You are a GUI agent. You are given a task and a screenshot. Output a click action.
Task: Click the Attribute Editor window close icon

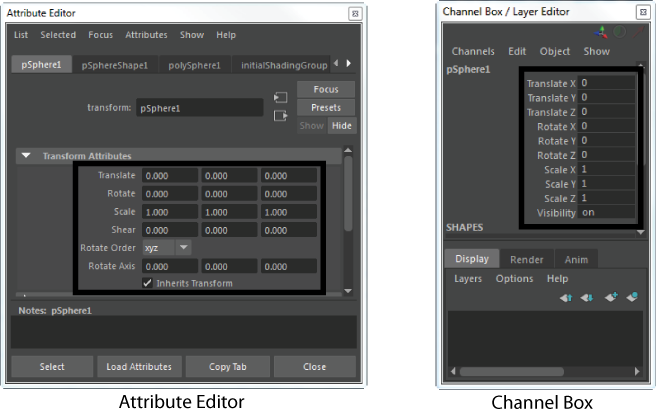[355, 13]
